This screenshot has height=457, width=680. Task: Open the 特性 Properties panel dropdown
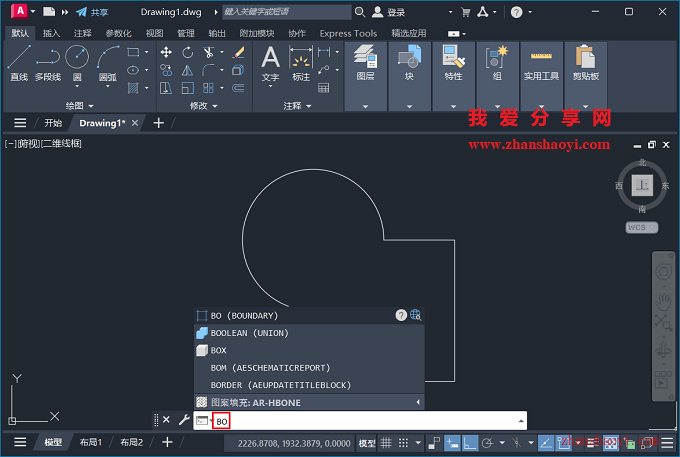pyautogui.click(x=453, y=106)
